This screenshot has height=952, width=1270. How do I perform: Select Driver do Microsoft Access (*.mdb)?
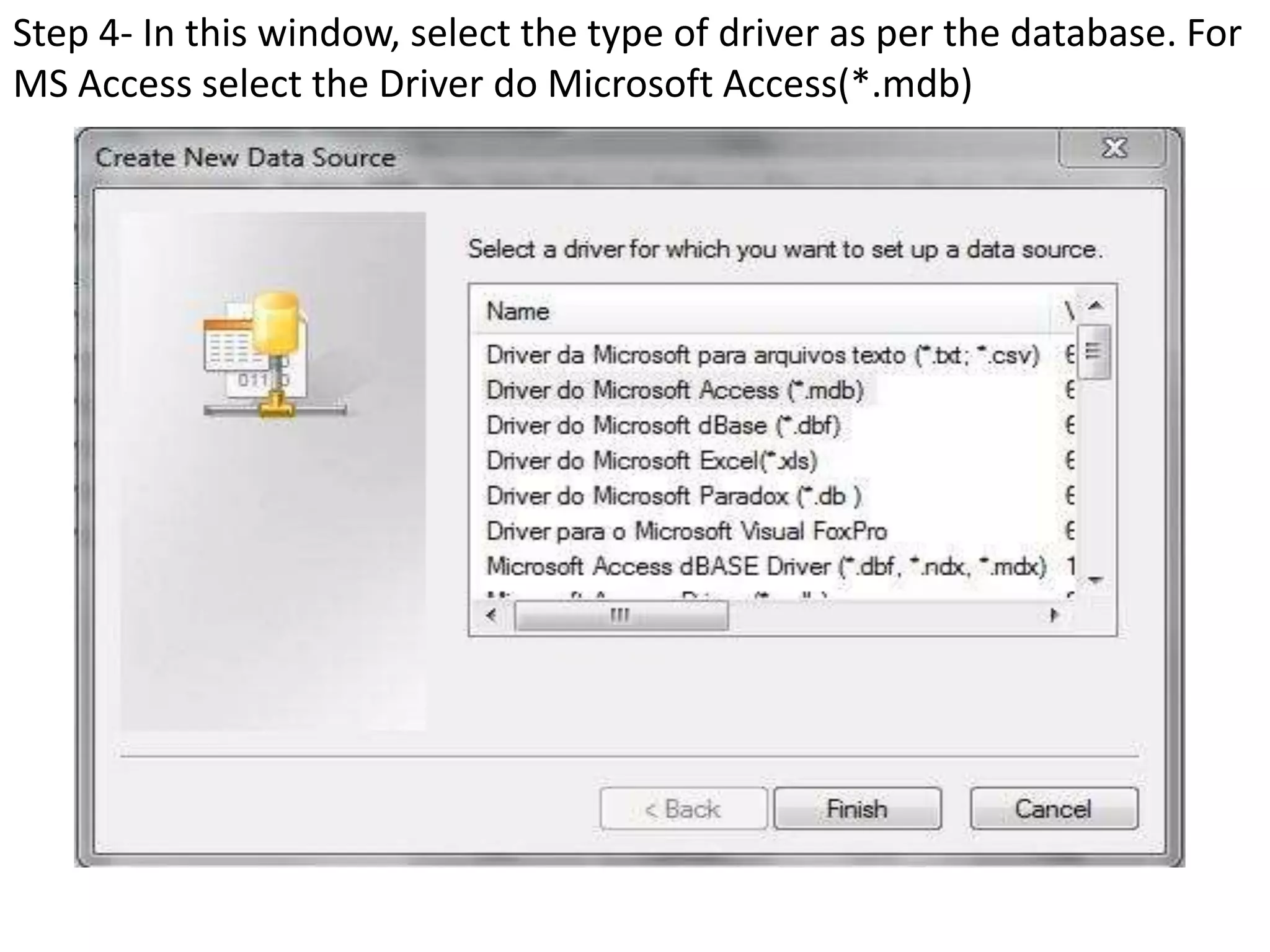pyautogui.click(x=675, y=390)
